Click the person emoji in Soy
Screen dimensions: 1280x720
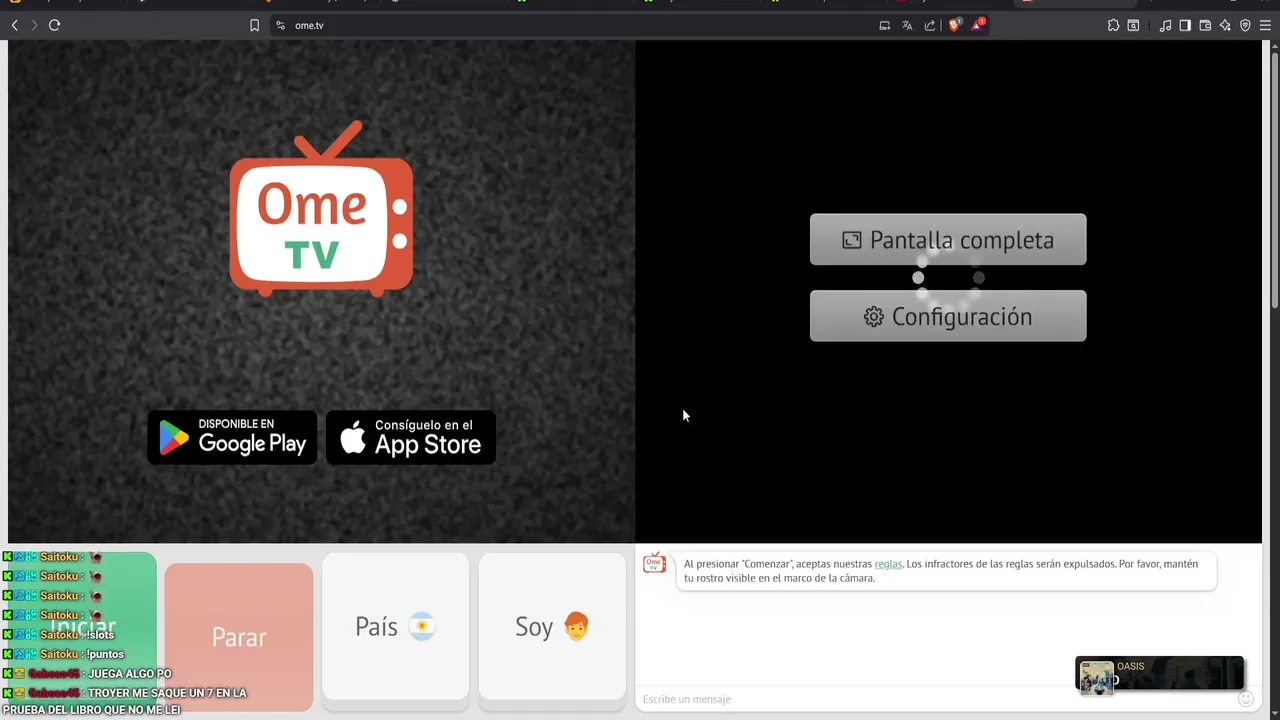coord(576,627)
